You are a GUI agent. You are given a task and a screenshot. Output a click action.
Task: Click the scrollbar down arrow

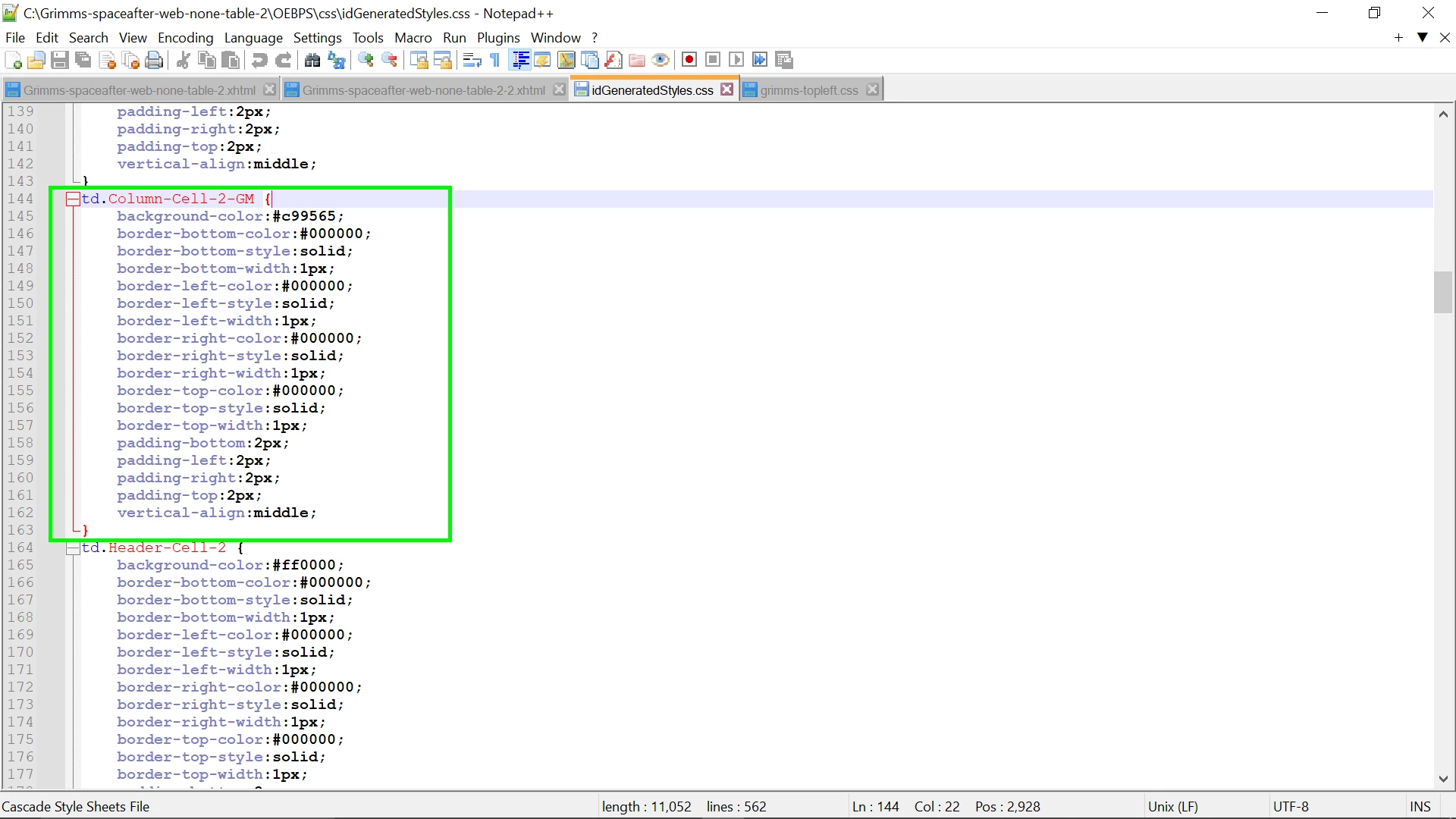(1442, 779)
